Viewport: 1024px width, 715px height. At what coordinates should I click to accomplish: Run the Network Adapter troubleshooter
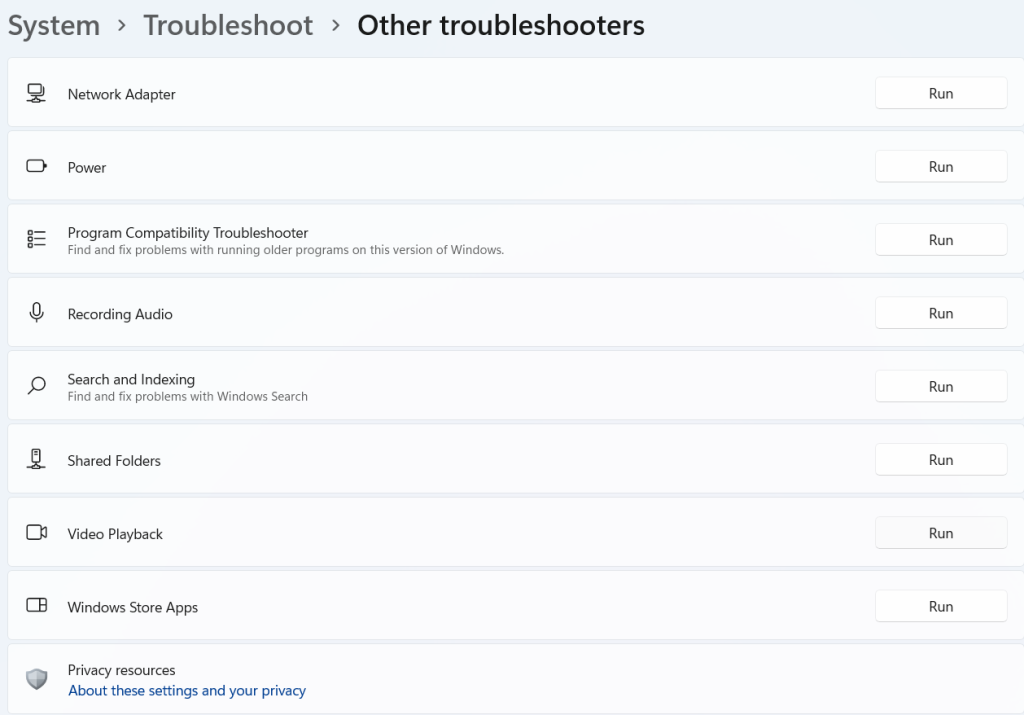941,93
